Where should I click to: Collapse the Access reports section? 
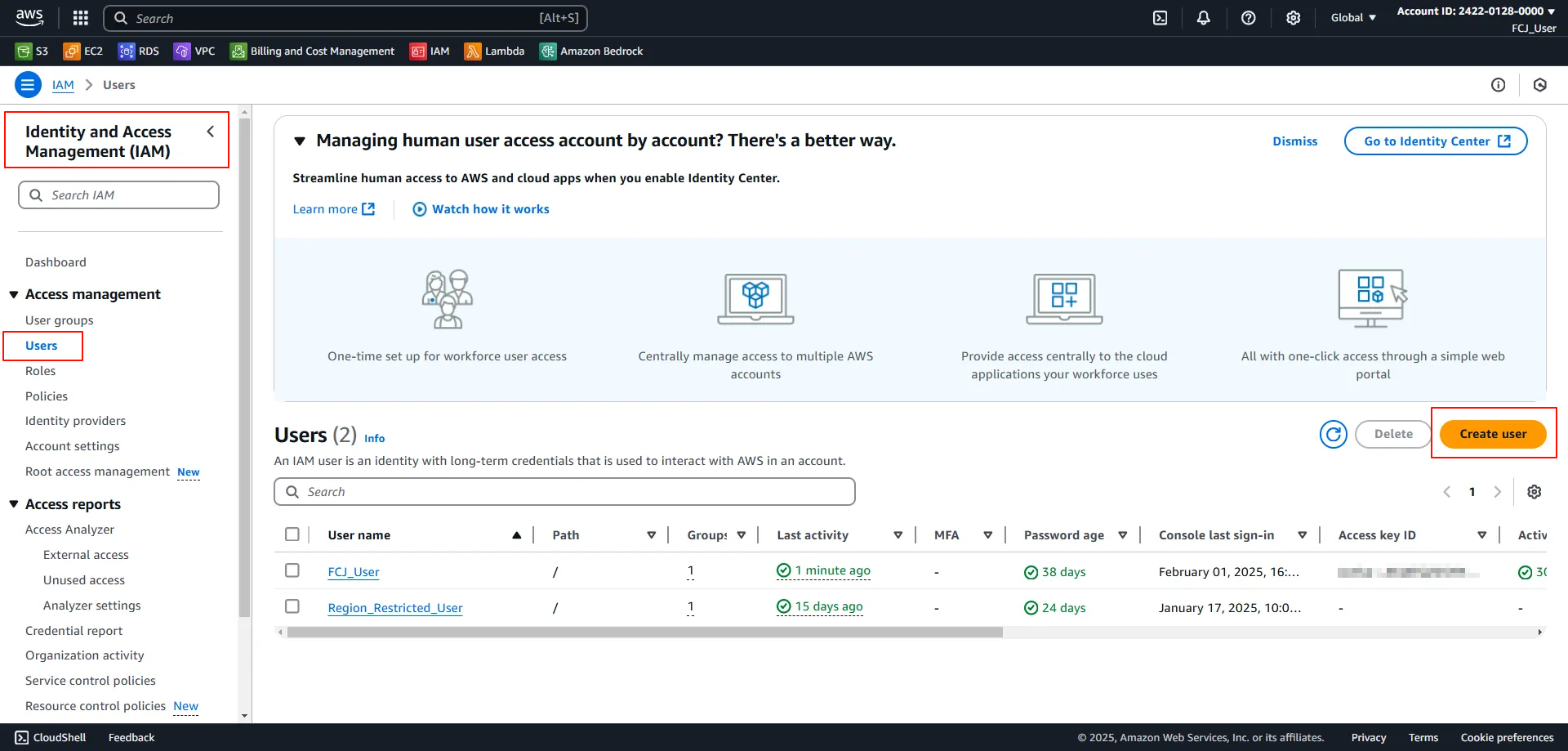14,504
